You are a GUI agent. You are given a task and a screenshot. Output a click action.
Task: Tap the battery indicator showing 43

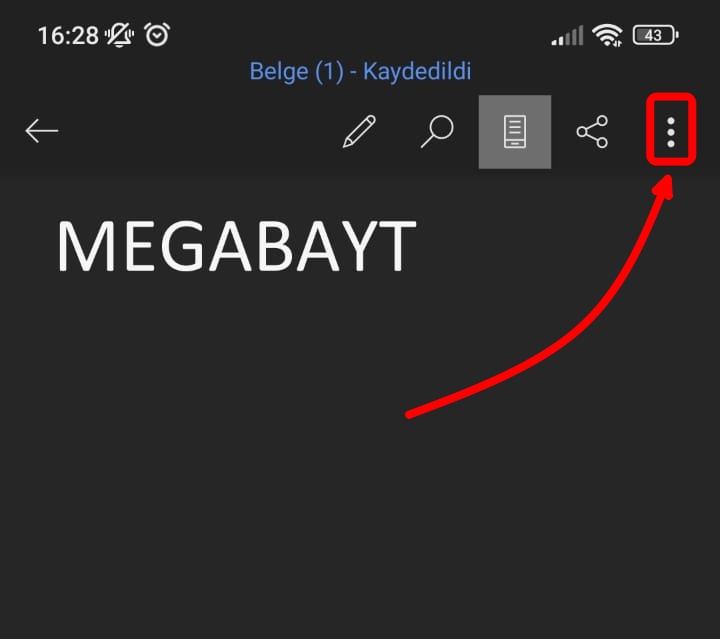656,35
